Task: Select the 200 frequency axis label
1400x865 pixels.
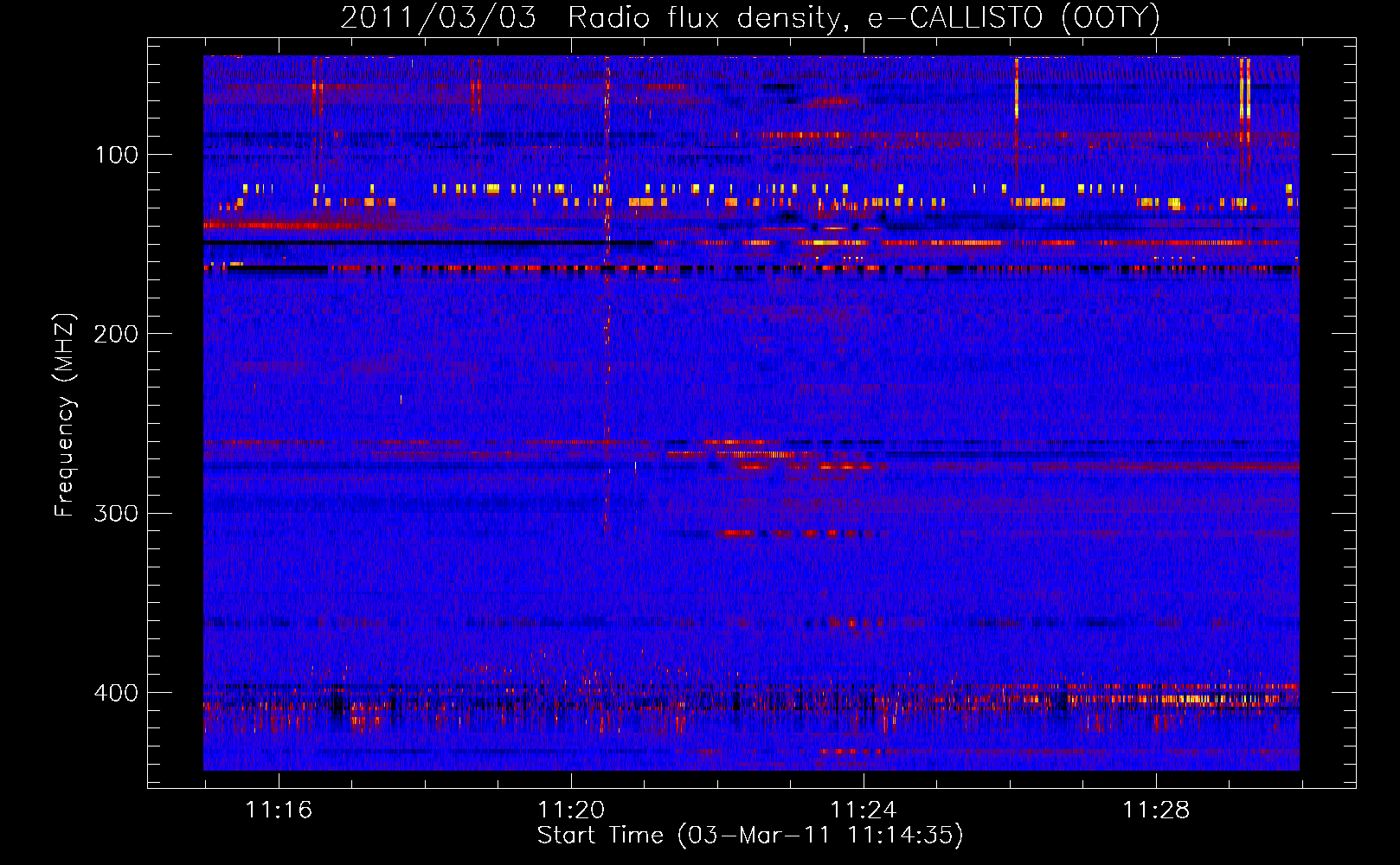Action: 117,334
